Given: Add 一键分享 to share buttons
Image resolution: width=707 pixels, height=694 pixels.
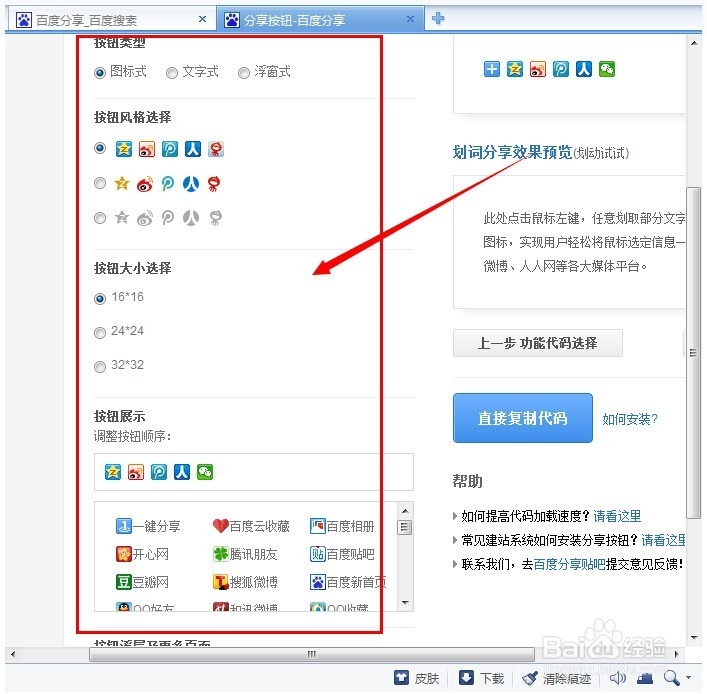Looking at the screenshot, I should (148, 526).
